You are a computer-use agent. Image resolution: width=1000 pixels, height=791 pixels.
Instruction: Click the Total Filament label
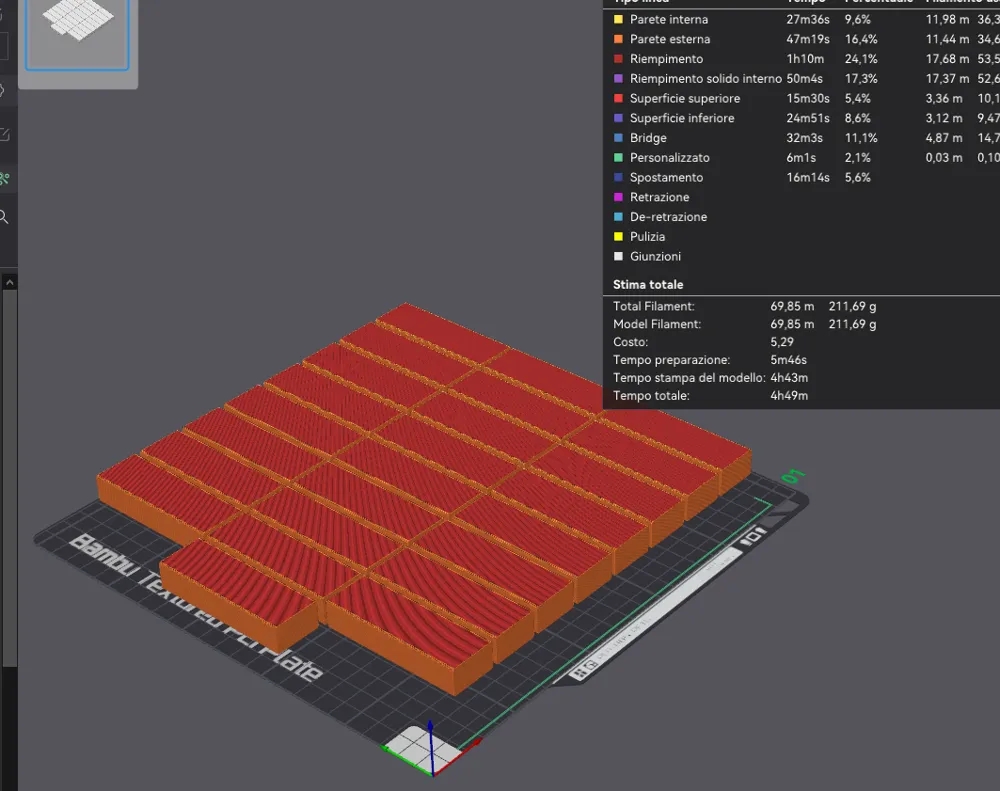pyautogui.click(x=654, y=306)
